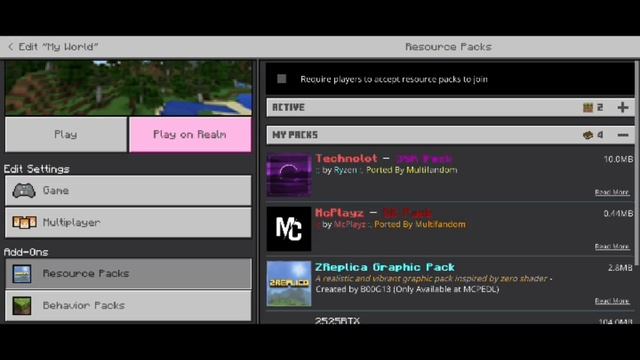Select the McPlayz MC logo thumbnail

pos(289,229)
